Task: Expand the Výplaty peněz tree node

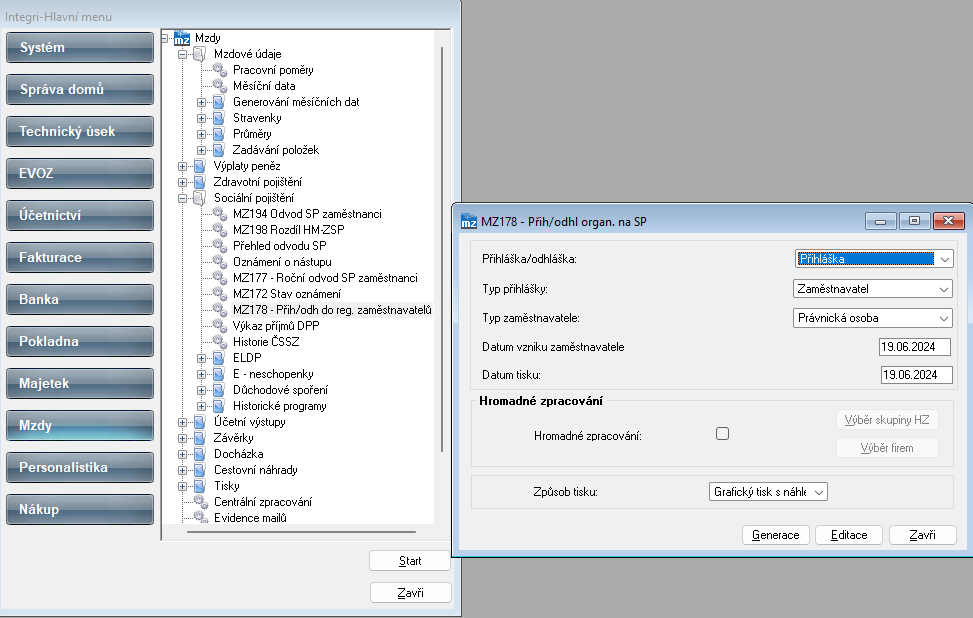Action: click(x=182, y=166)
